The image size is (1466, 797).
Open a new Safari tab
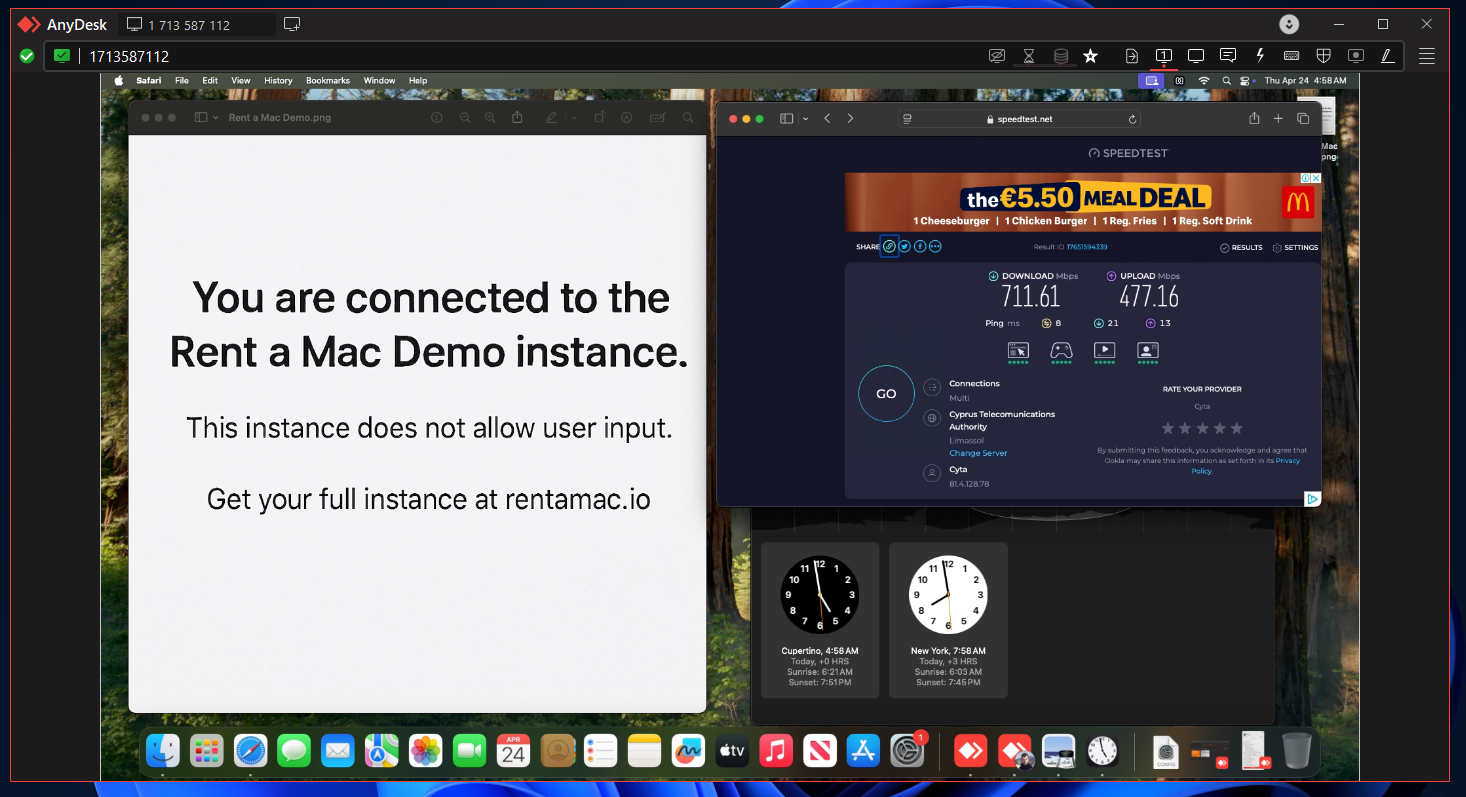(1278, 118)
